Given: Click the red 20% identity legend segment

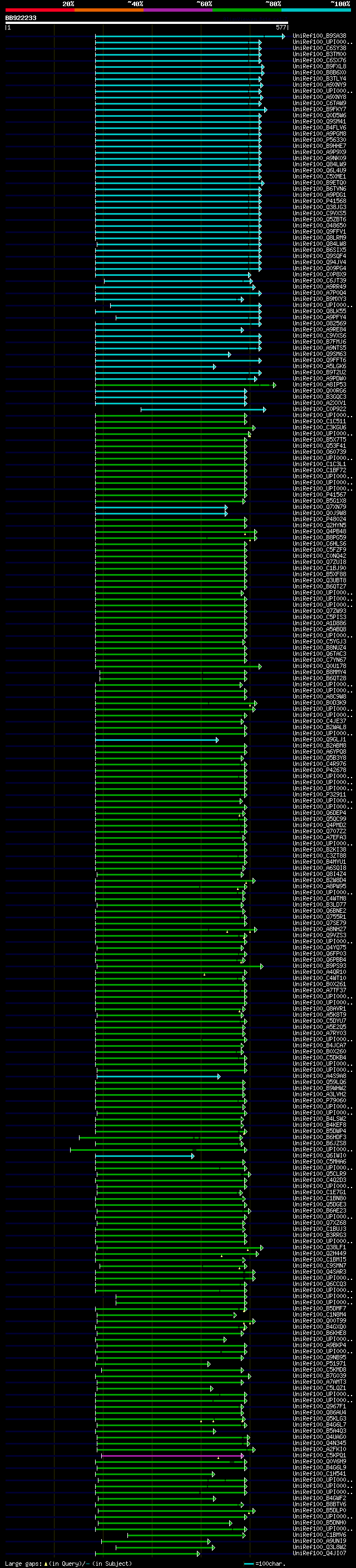Looking at the screenshot, I should point(39,10).
